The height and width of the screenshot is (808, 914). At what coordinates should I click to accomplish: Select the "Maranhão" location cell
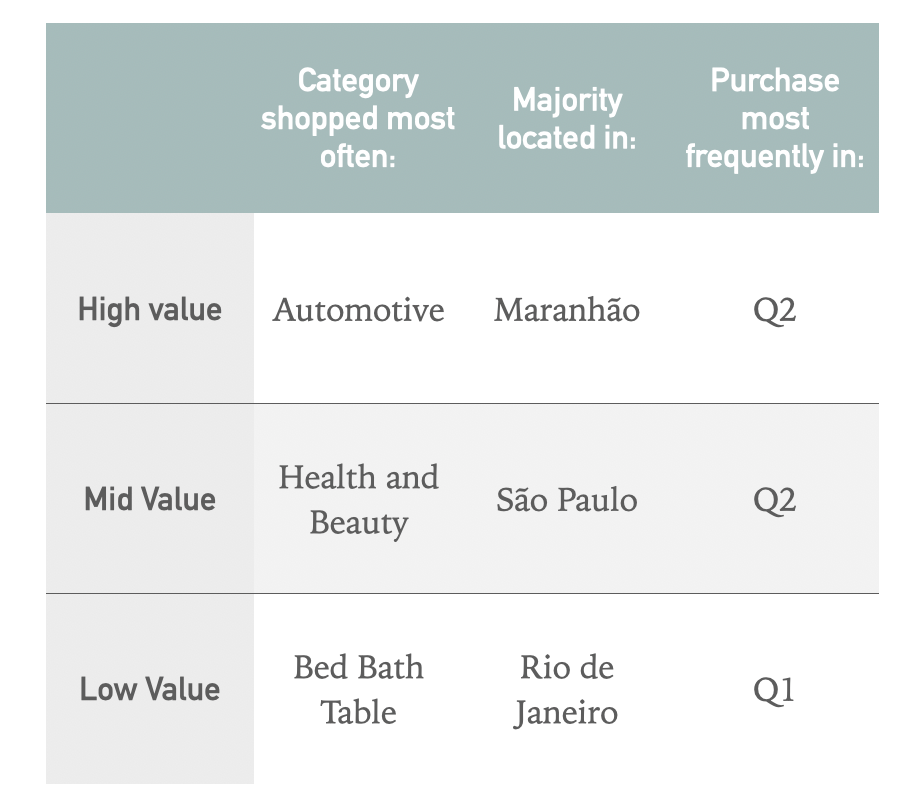point(567,310)
